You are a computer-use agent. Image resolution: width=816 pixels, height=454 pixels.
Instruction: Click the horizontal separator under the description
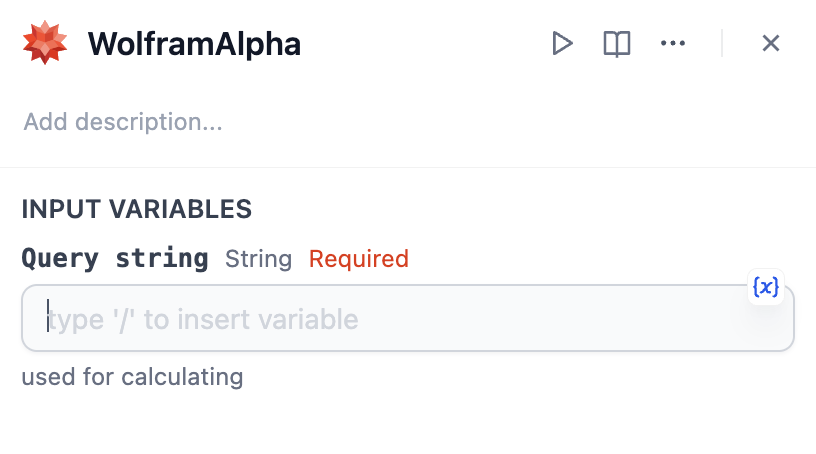click(408, 167)
